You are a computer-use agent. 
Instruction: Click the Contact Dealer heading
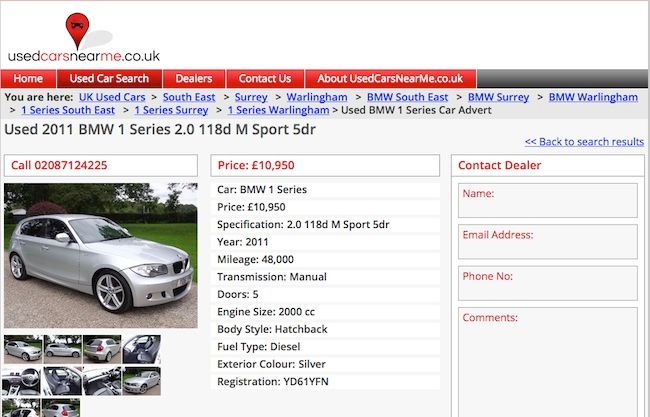[x=499, y=165]
